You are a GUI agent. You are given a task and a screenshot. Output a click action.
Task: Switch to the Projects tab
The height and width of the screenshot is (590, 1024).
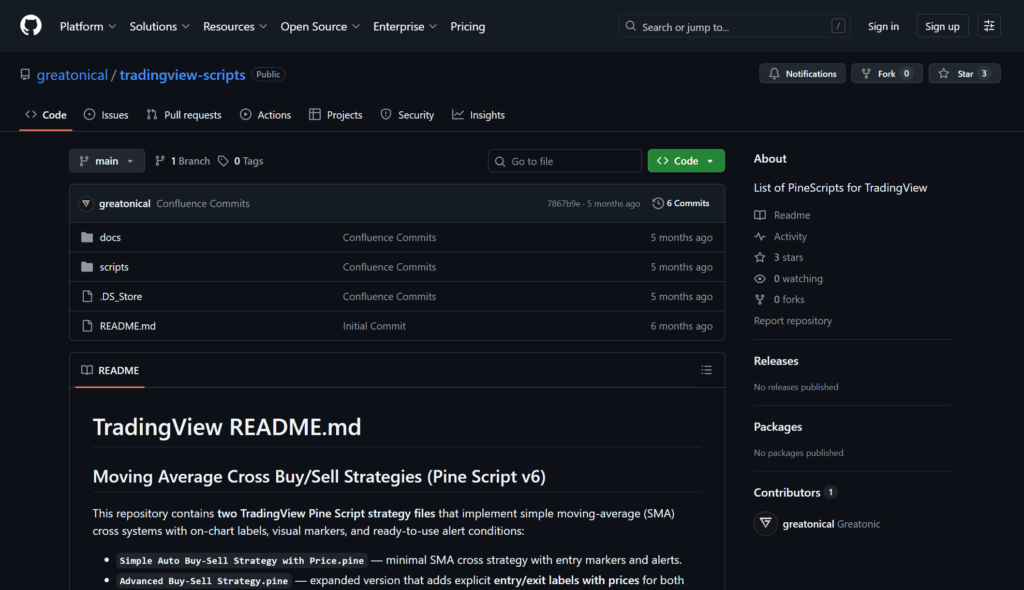pyautogui.click(x=336, y=115)
